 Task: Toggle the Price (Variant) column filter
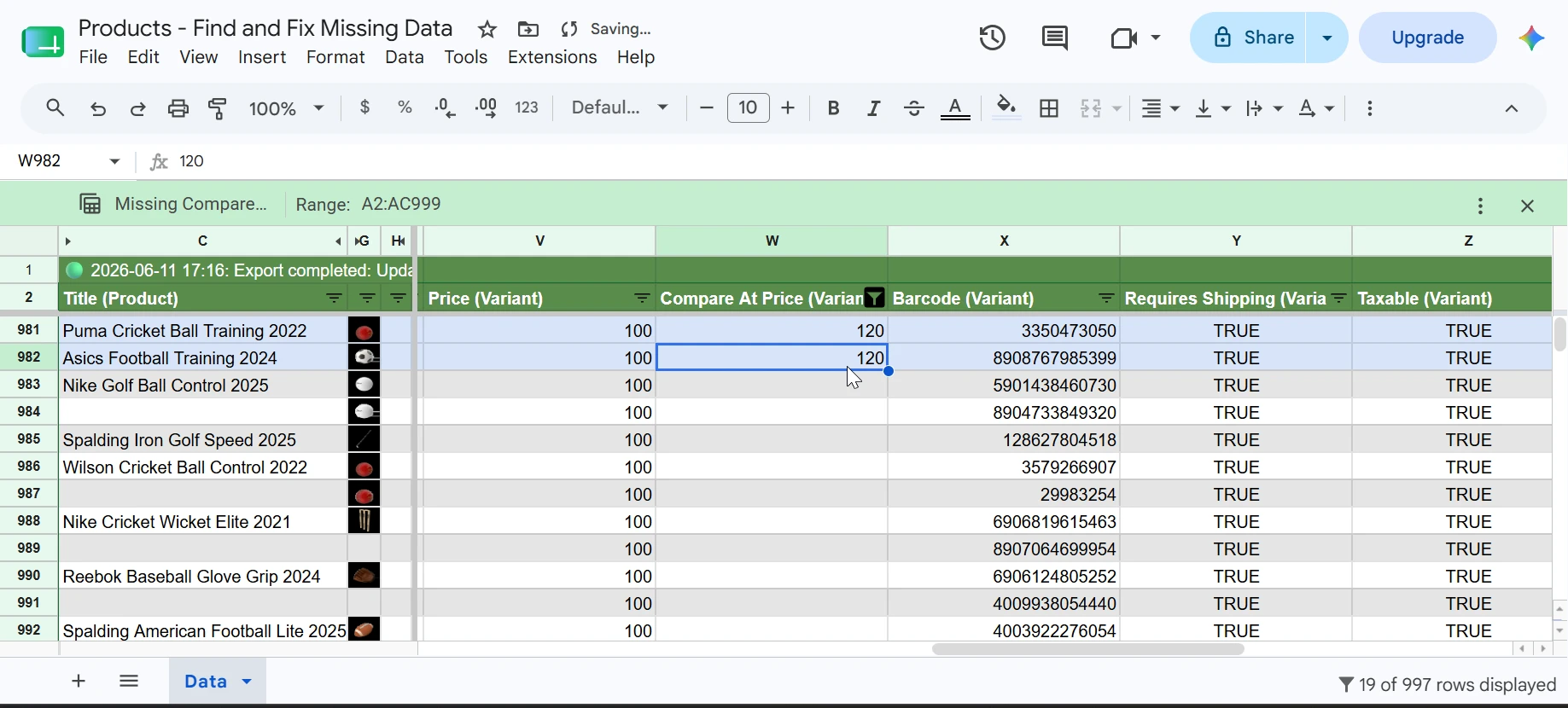pyautogui.click(x=642, y=299)
